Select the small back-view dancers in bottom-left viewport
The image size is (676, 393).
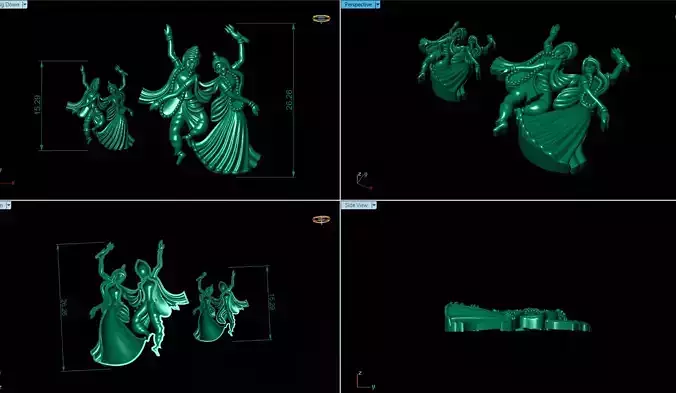220,306
